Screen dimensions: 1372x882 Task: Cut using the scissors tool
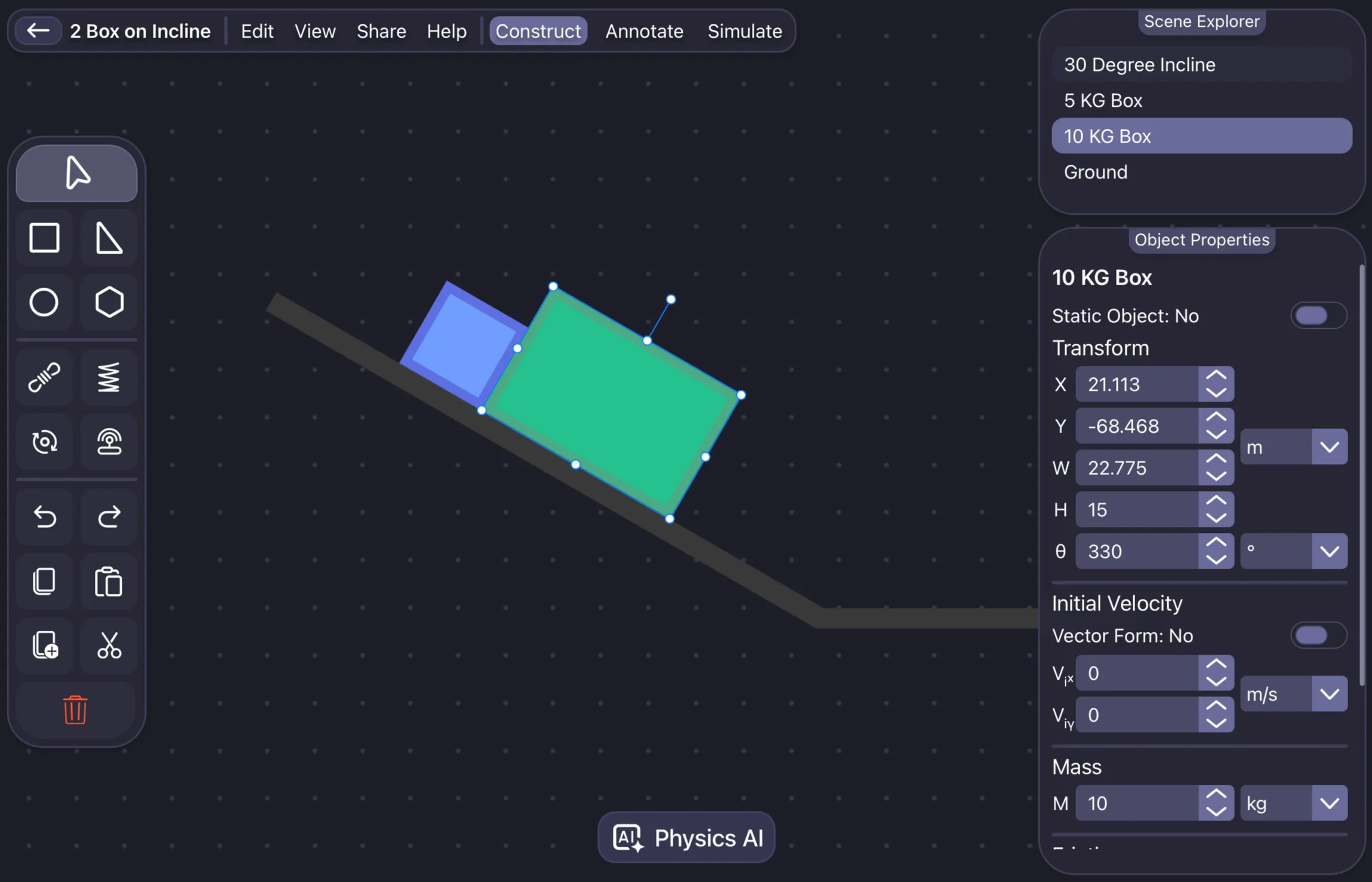tap(109, 645)
